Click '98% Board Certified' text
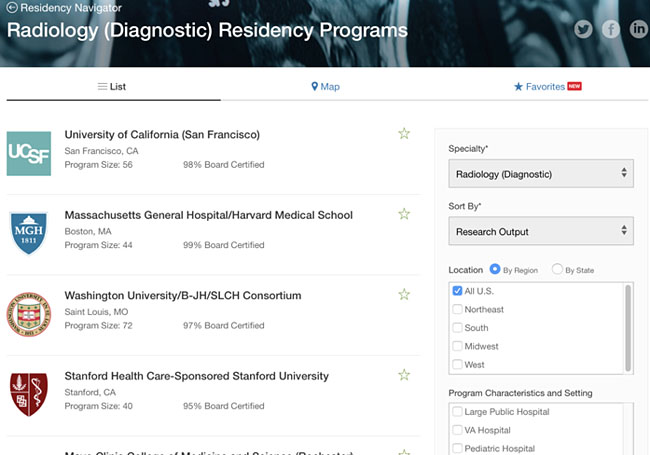 tap(224, 165)
